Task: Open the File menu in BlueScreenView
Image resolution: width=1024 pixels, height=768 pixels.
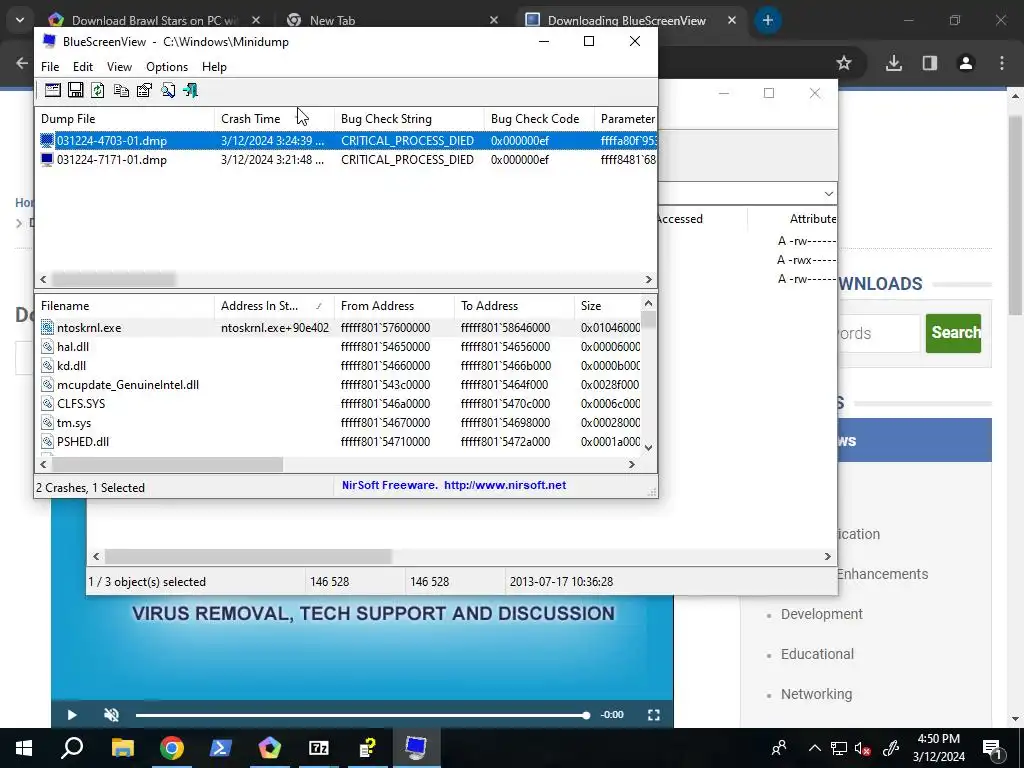Action: 50,67
